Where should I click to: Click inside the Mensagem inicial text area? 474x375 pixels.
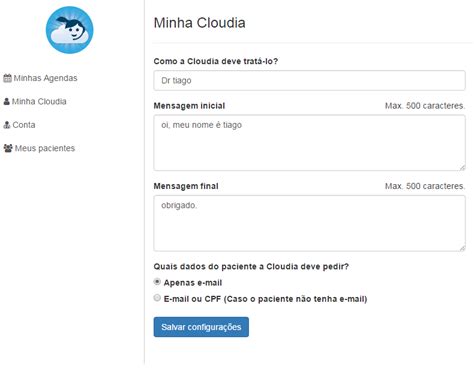[309, 143]
